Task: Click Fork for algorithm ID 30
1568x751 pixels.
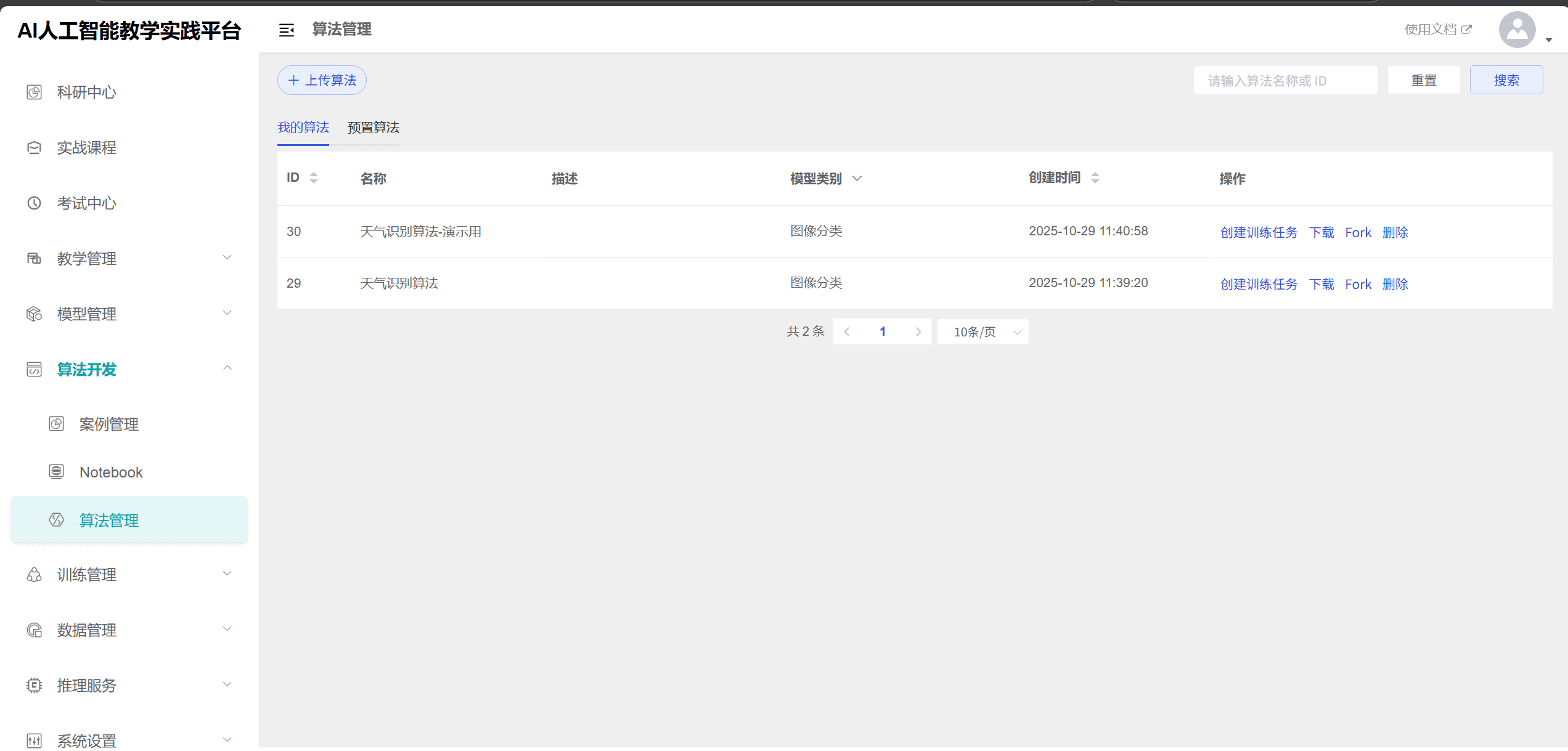Action: click(1358, 232)
